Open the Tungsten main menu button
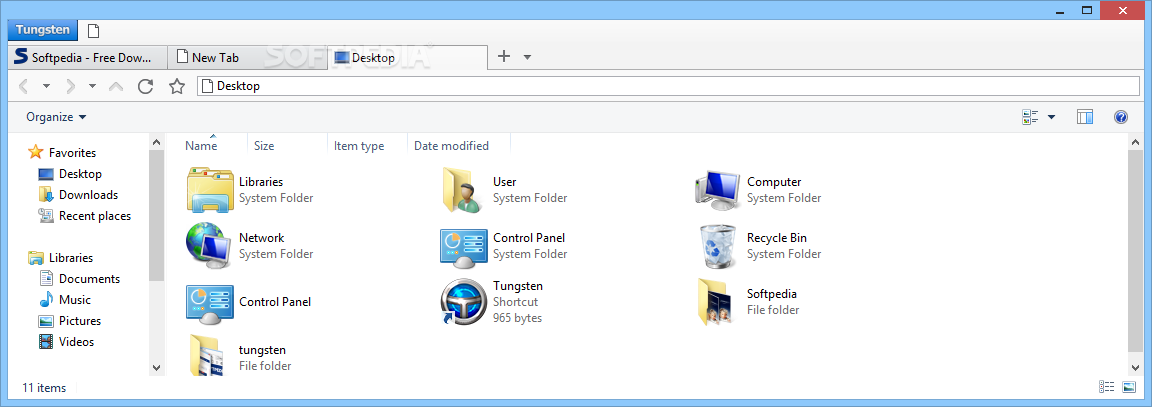The image size is (1152, 407). click(x=43, y=30)
